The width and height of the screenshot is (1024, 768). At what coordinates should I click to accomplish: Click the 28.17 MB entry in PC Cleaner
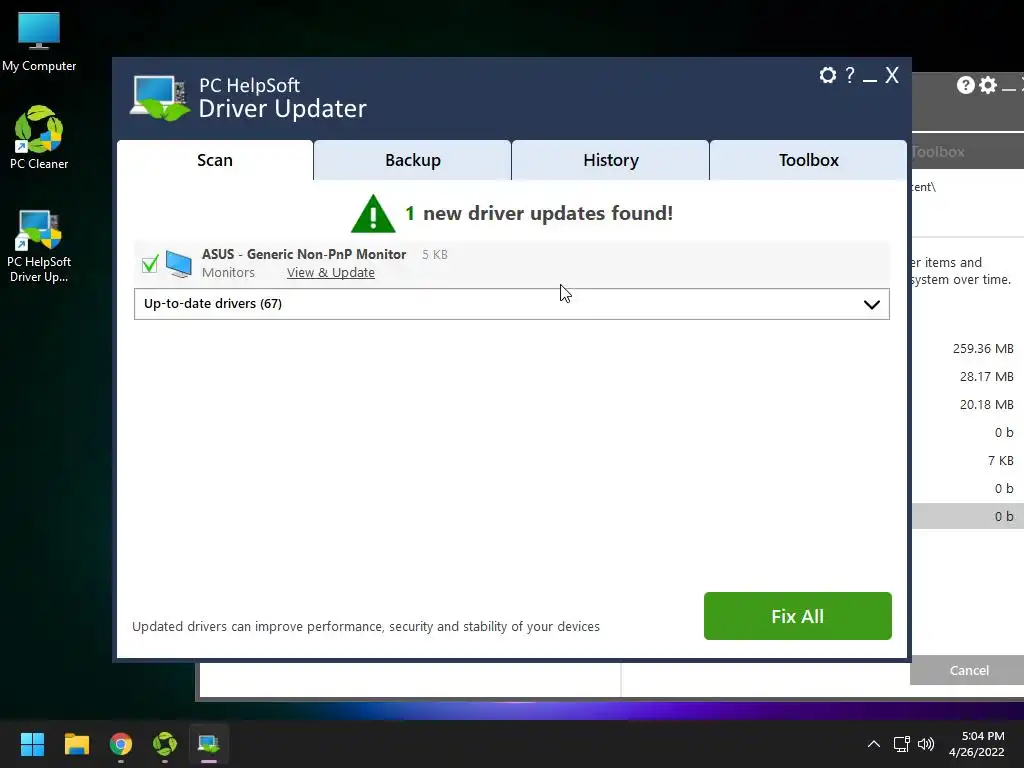(986, 377)
